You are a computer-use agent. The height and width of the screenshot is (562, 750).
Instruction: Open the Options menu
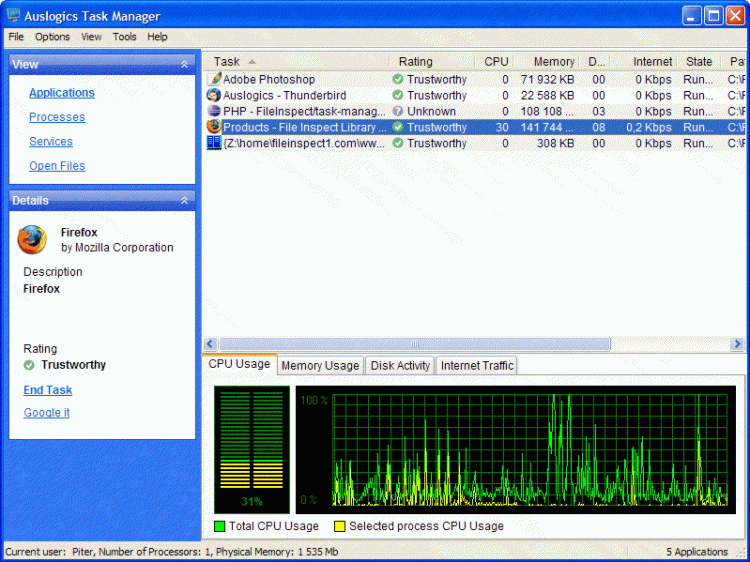(52, 37)
